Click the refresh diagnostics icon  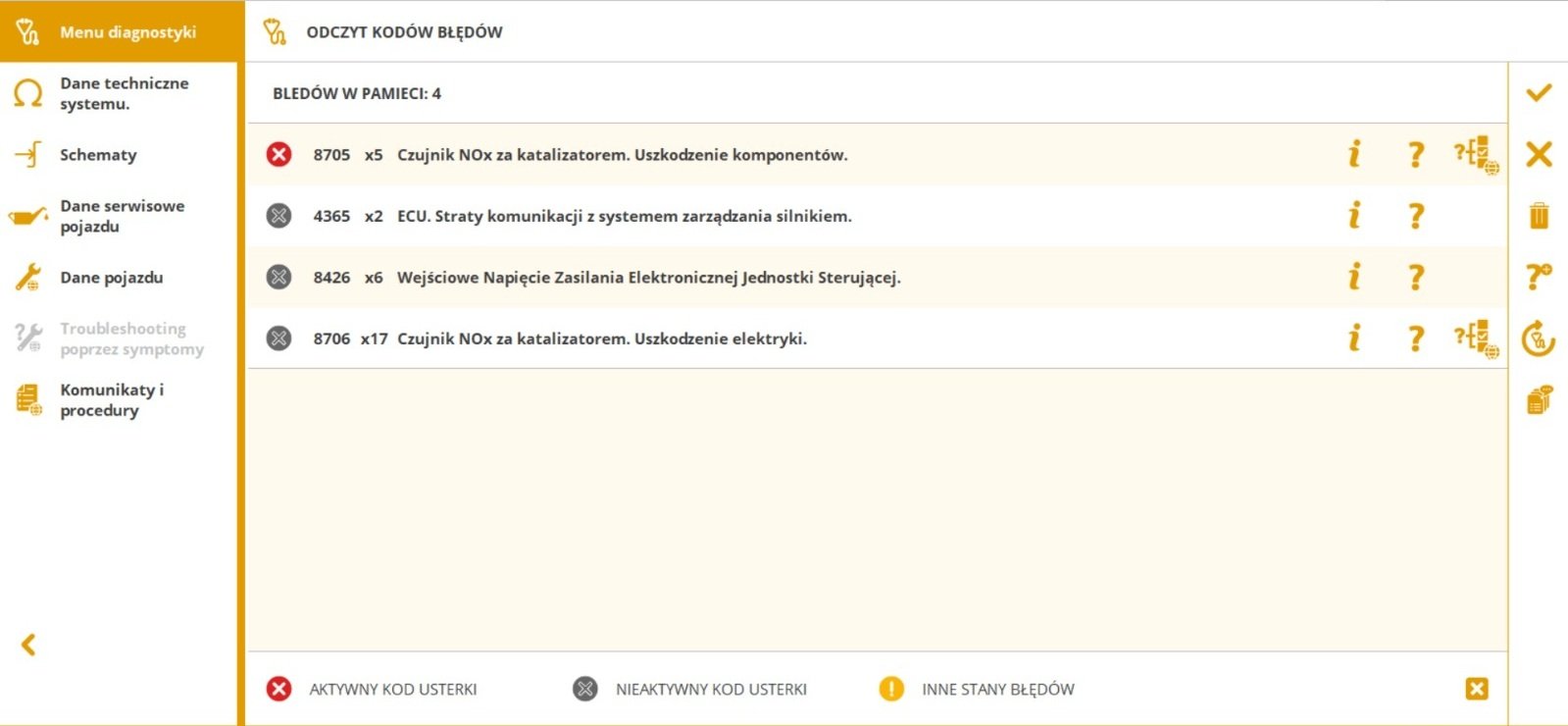point(1539,338)
